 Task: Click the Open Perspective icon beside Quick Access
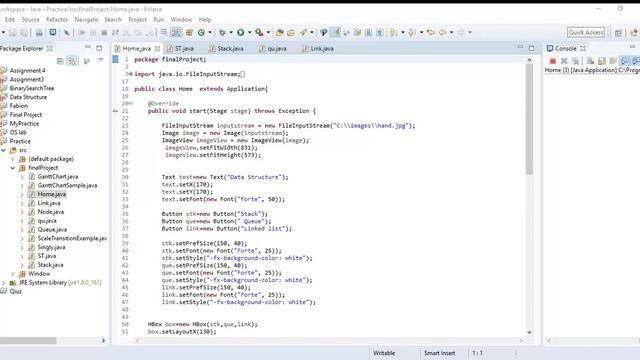[x=618, y=33]
